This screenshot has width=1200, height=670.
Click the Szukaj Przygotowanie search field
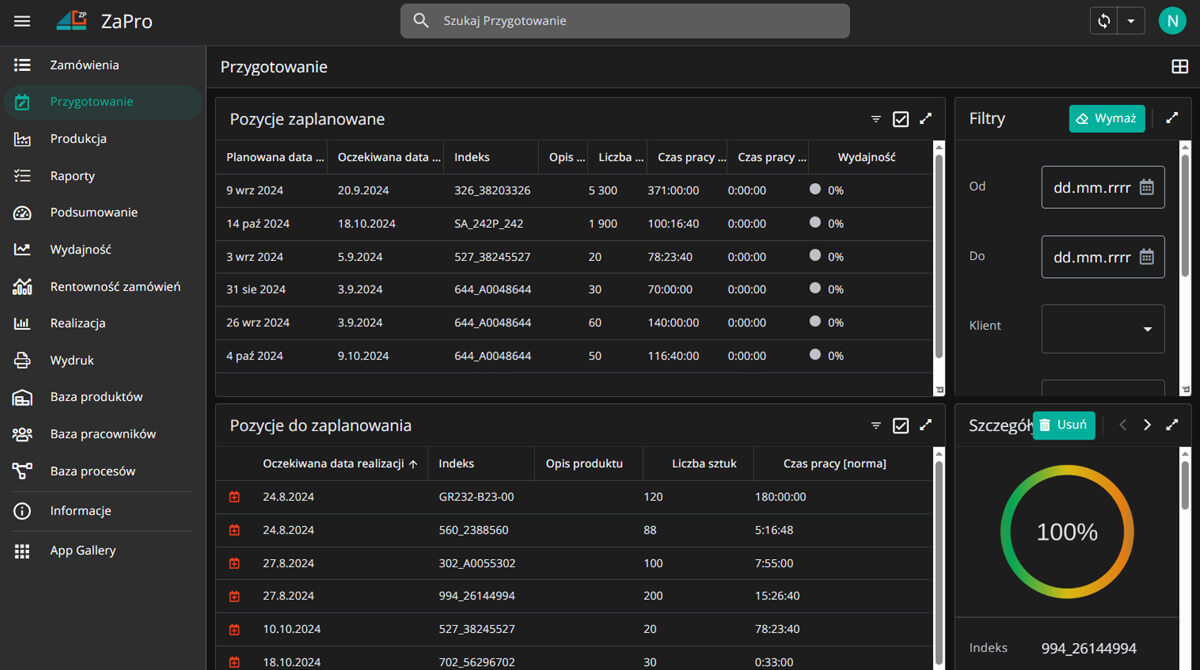click(x=625, y=21)
